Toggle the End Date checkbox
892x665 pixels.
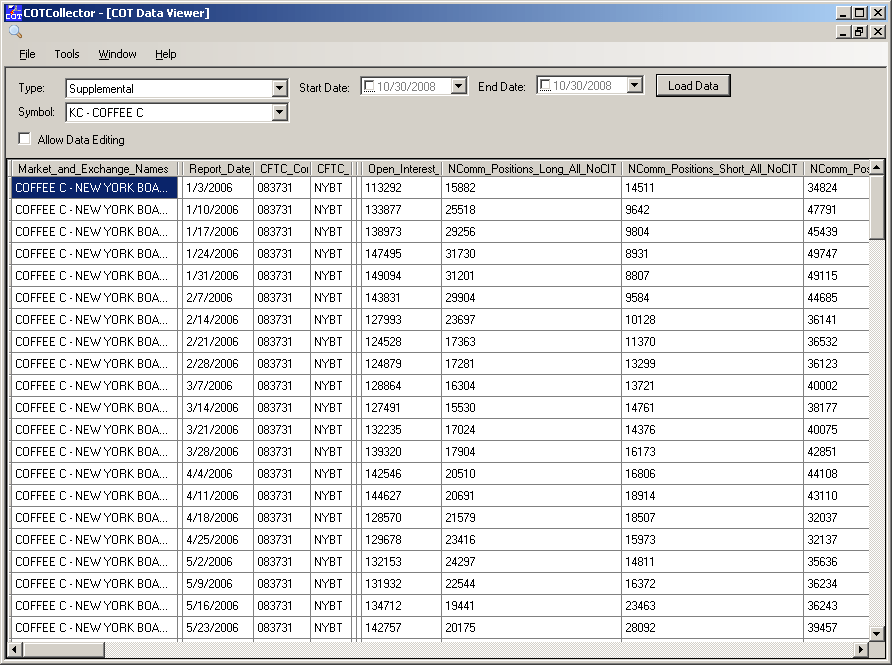pyautogui.click(x=545, y=86)
